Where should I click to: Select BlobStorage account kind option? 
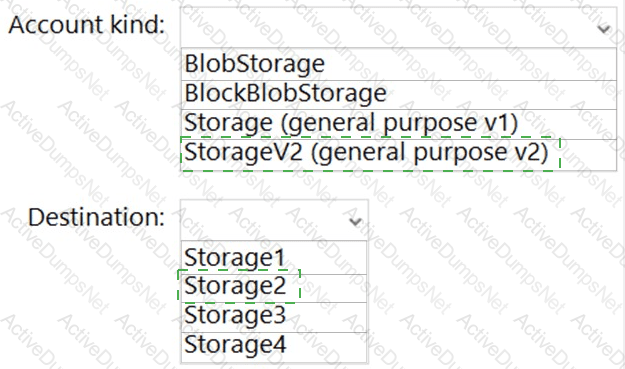pos(399,64)
